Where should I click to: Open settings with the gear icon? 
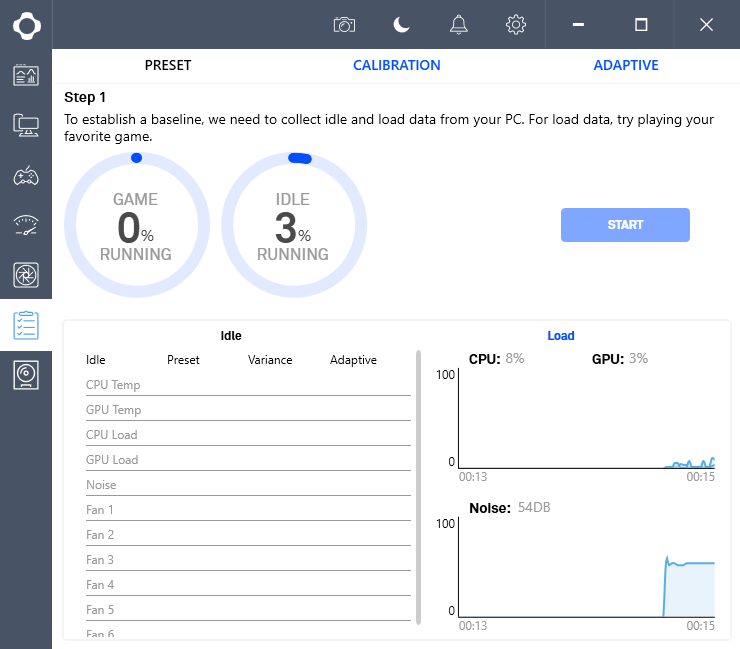(516, 25)
